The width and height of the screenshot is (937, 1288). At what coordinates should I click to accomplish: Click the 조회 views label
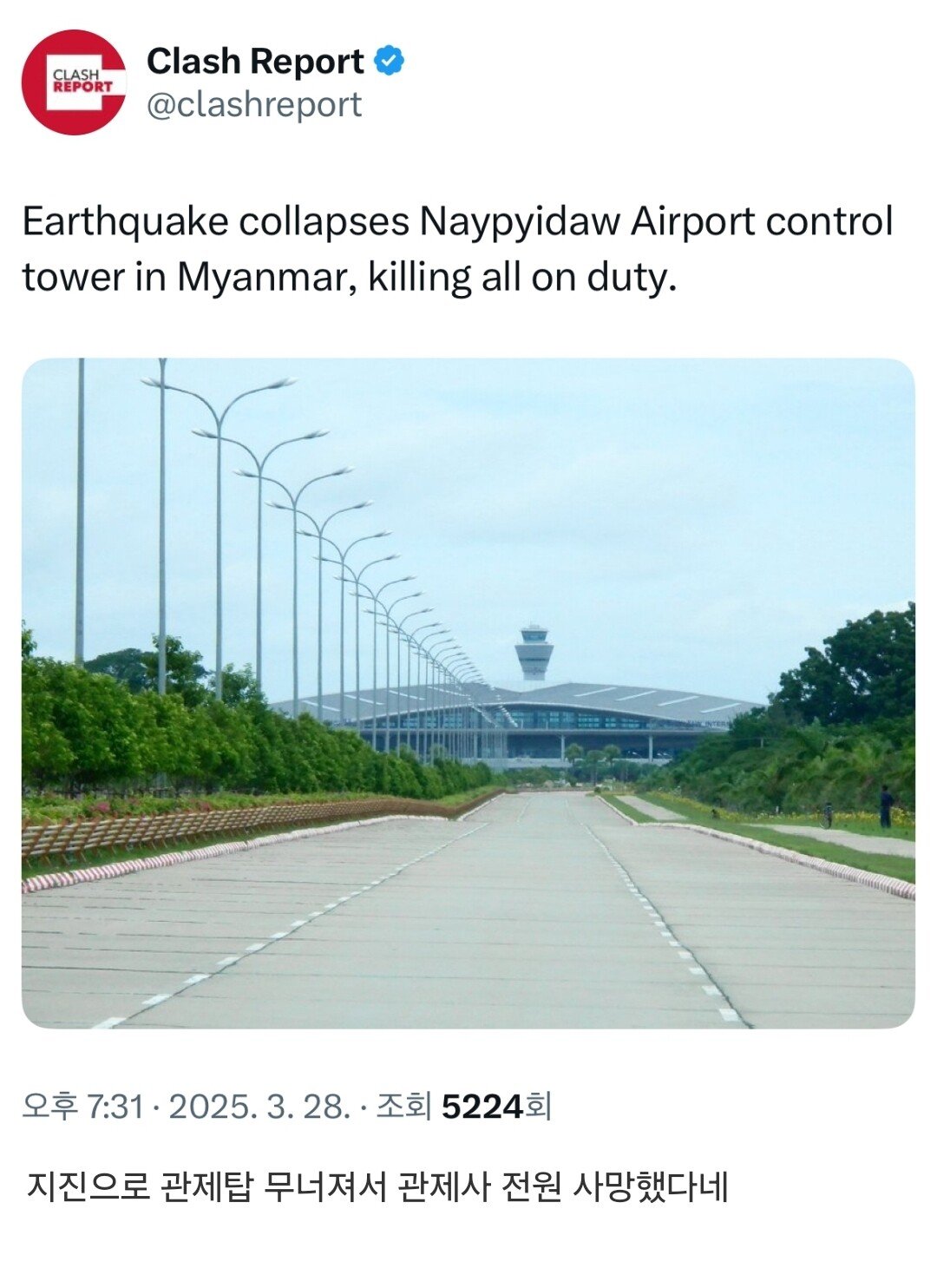coord(404,1107)
